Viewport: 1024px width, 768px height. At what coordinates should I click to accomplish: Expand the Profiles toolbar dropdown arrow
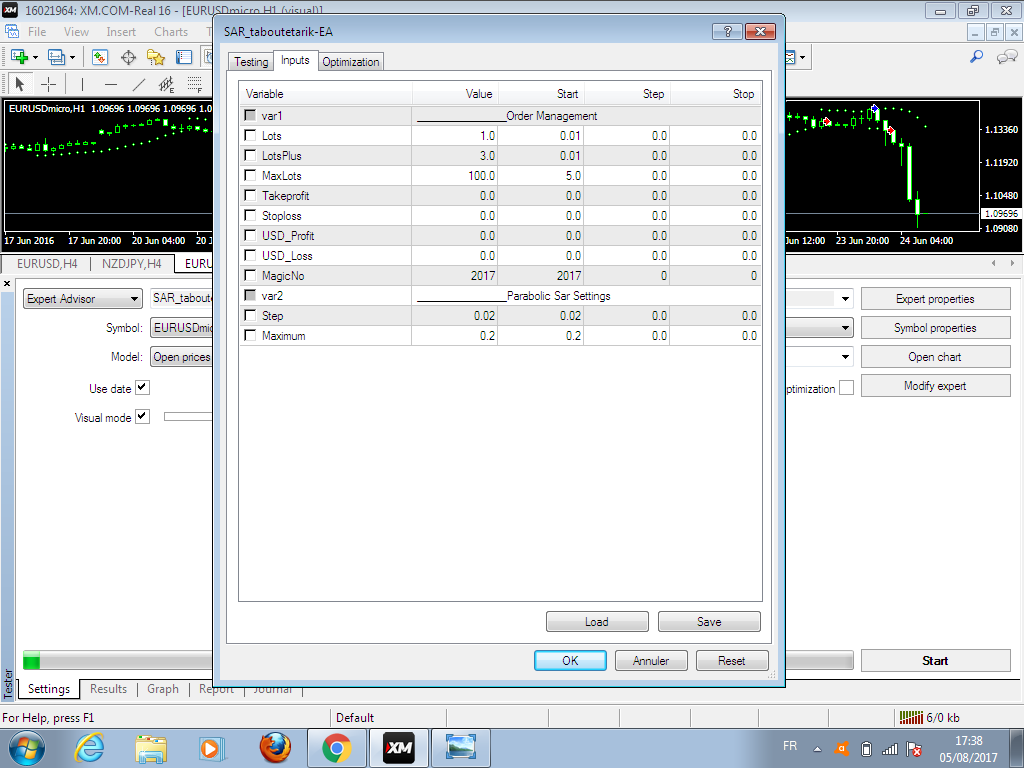(72, 57)
